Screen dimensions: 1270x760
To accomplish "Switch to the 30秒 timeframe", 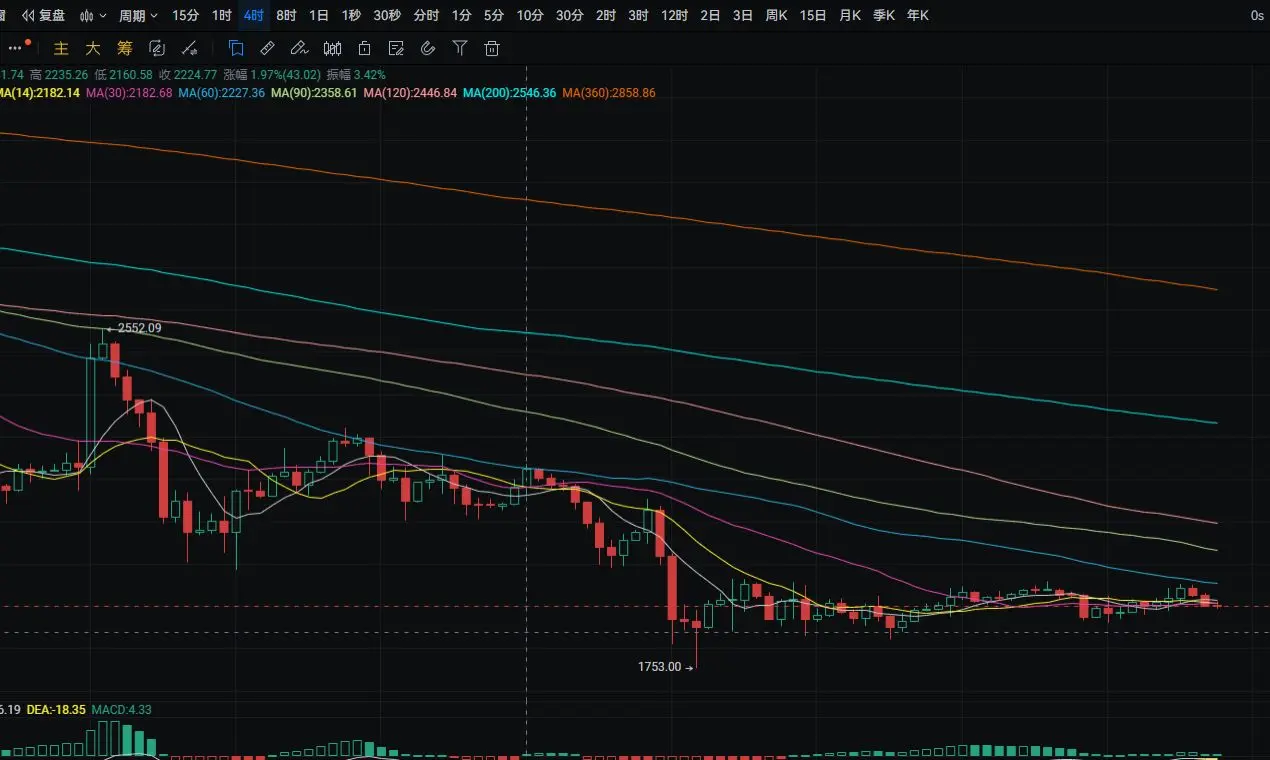I will (387, 15).
